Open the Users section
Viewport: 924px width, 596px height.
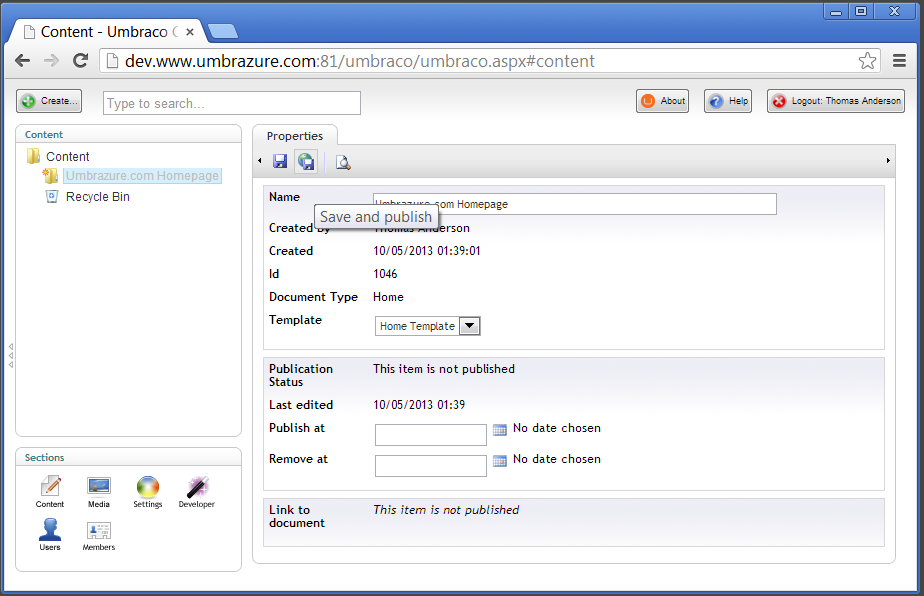(x=50, y=534)
